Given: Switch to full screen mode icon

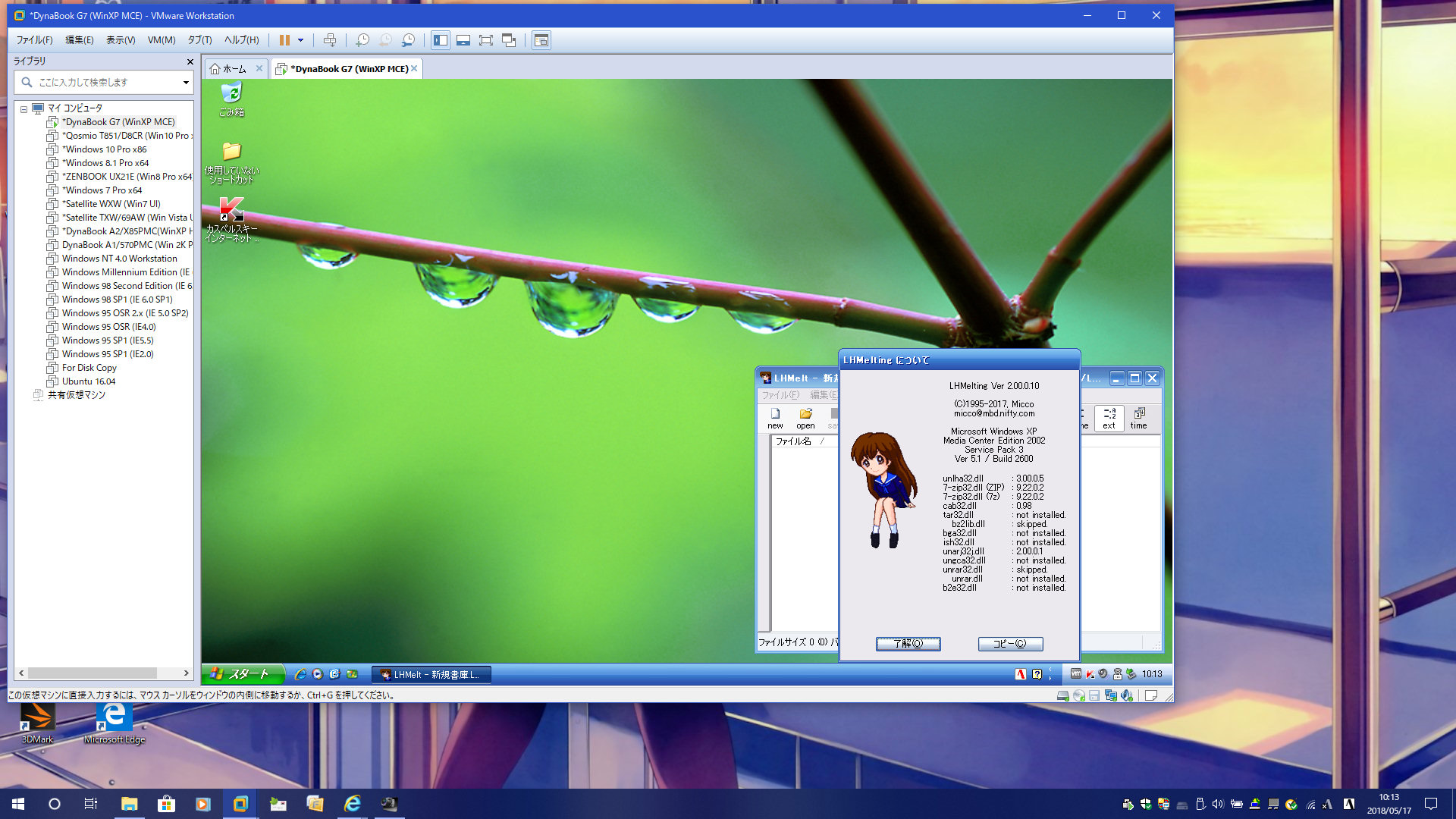Looking at the screenshot, I should [486, 40].
